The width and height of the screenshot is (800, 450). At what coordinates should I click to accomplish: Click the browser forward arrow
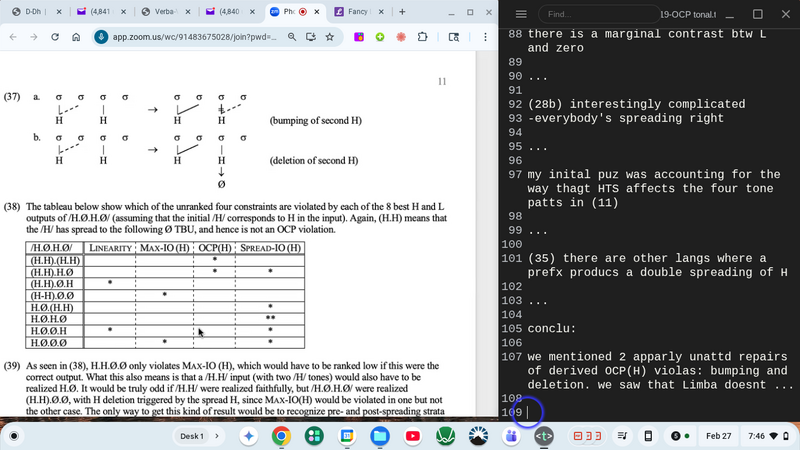pos(34,37)
